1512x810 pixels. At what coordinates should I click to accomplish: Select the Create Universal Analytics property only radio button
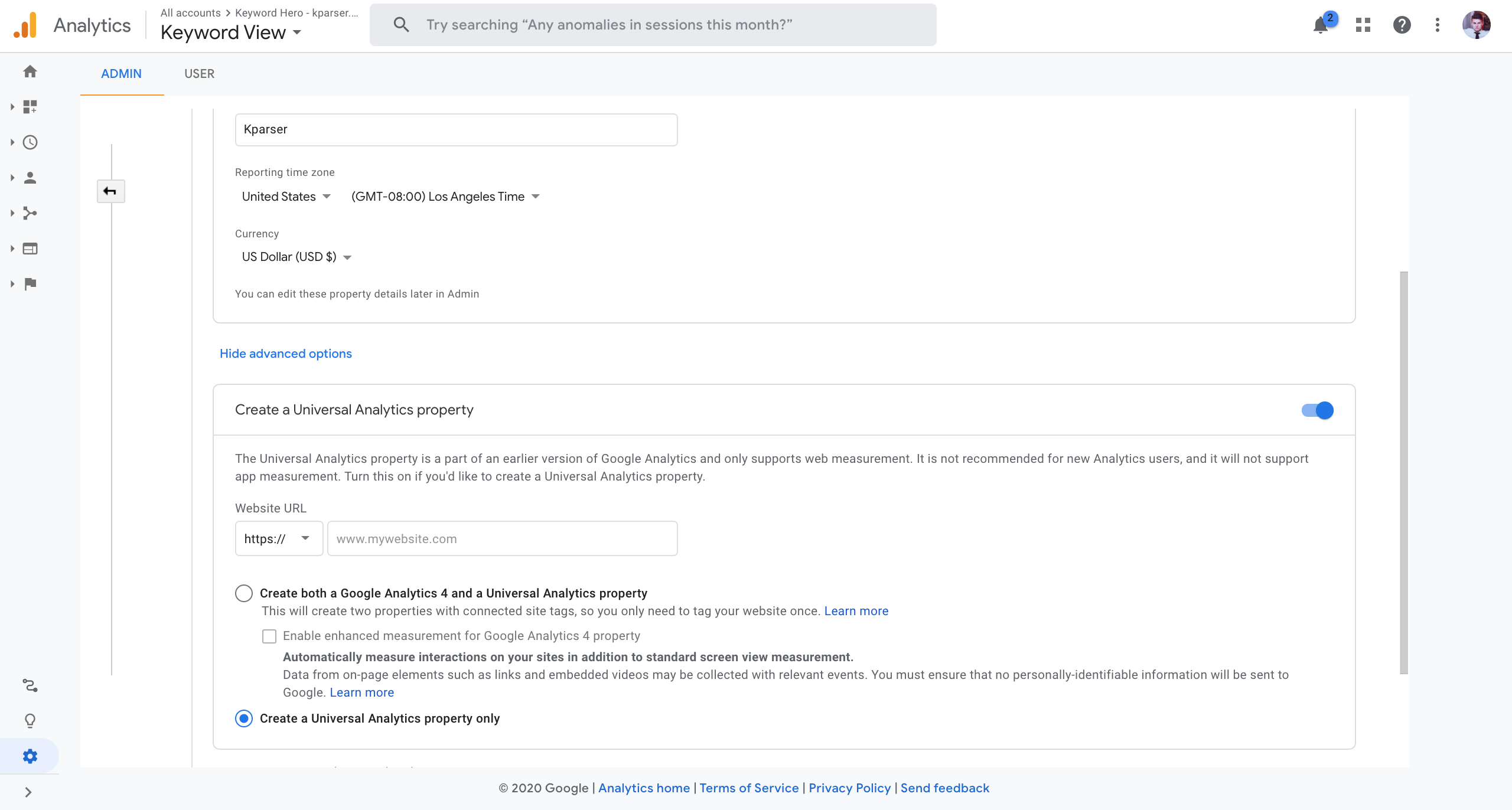(x=244, y=718)
